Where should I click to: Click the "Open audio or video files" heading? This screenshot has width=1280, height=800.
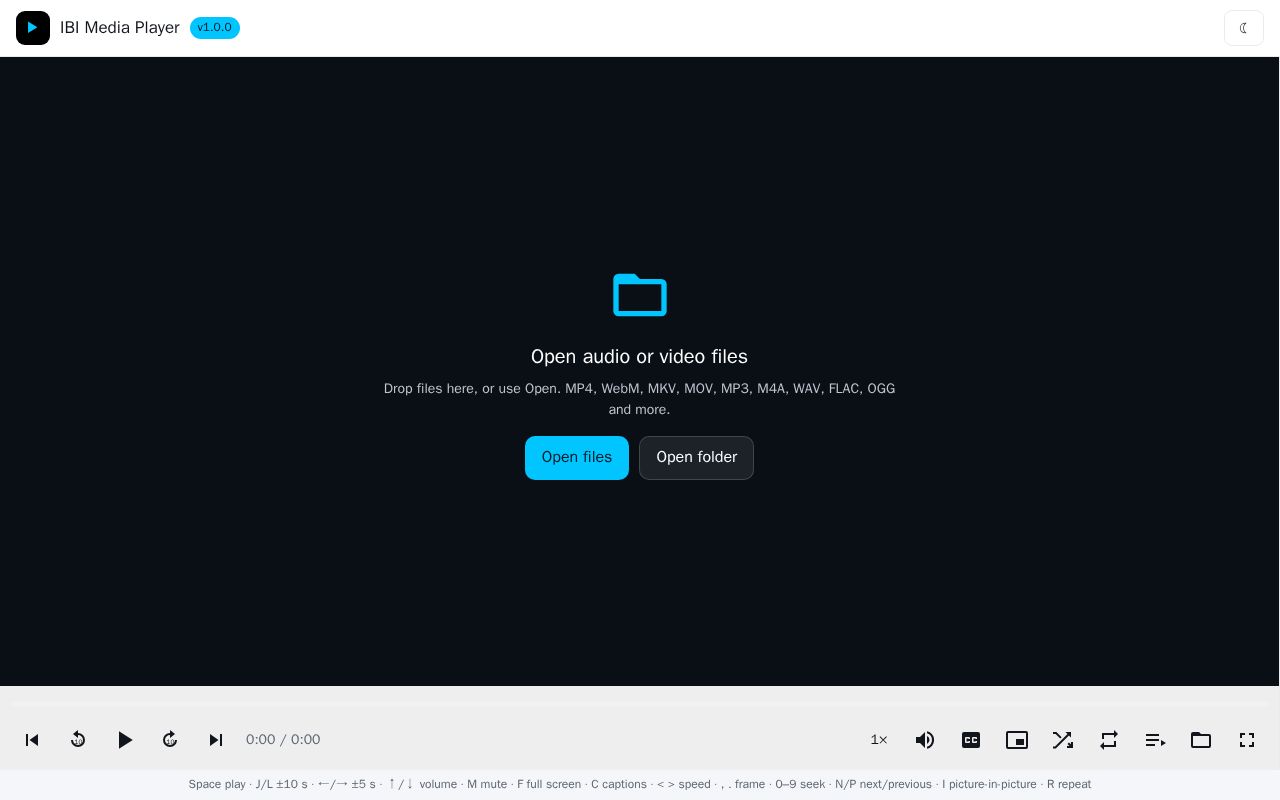point(639,357)
